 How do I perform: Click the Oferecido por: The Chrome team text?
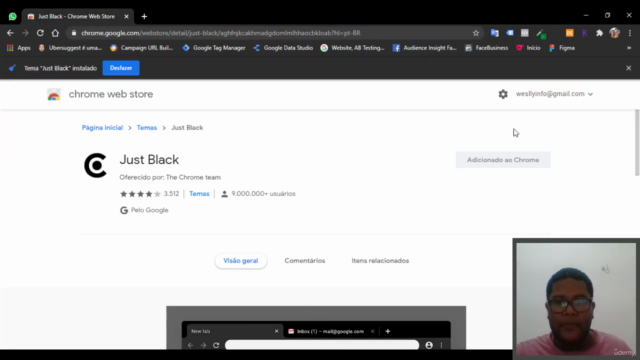coord(170,177)
